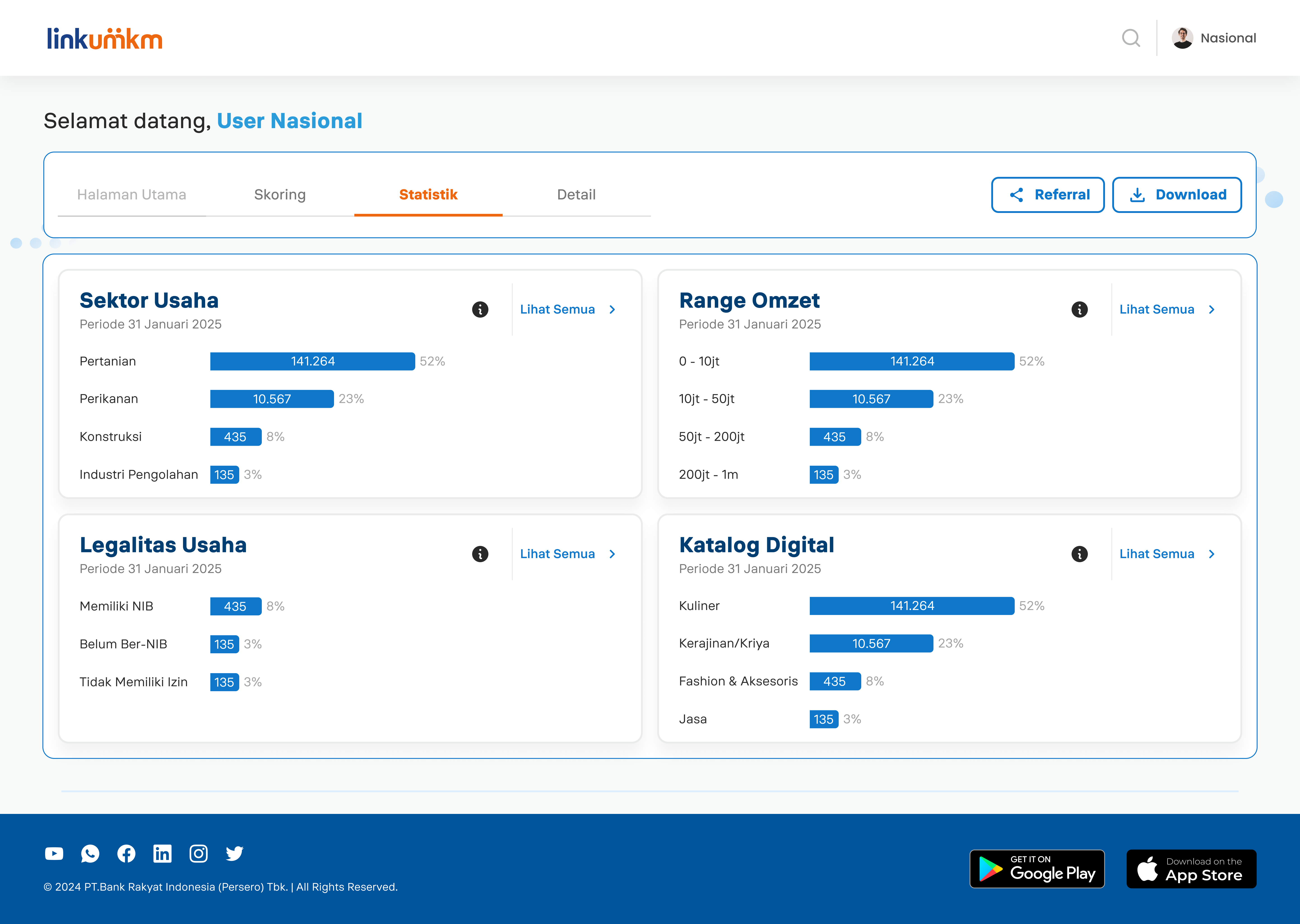Screen dimensions: 1300x924
Task: Switch to the Halaman Utama tab
Action: [x=132, y=195]
